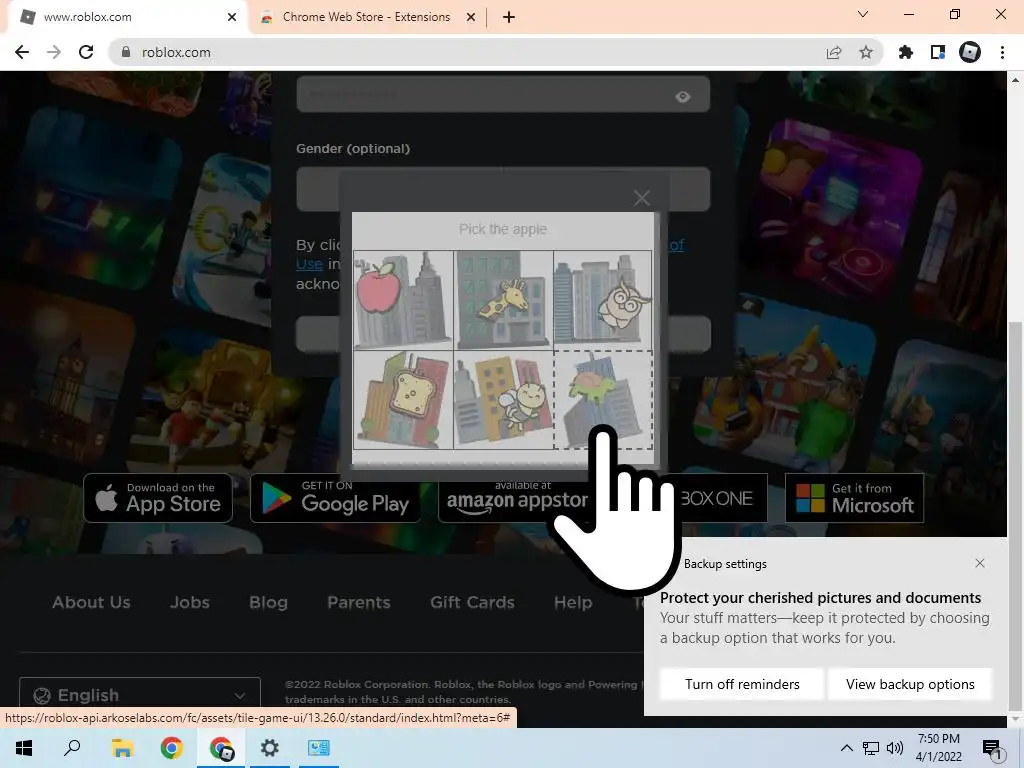Open network status tray icon
The height and width of the screenshot is (768, 1024).
click(871, 748)
